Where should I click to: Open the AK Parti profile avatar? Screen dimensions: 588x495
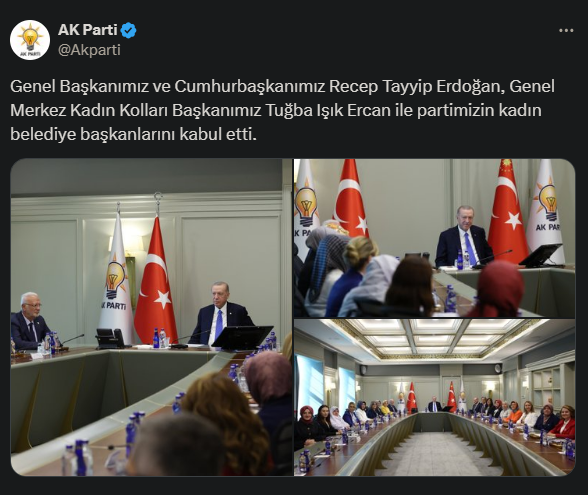pos(30,40)
